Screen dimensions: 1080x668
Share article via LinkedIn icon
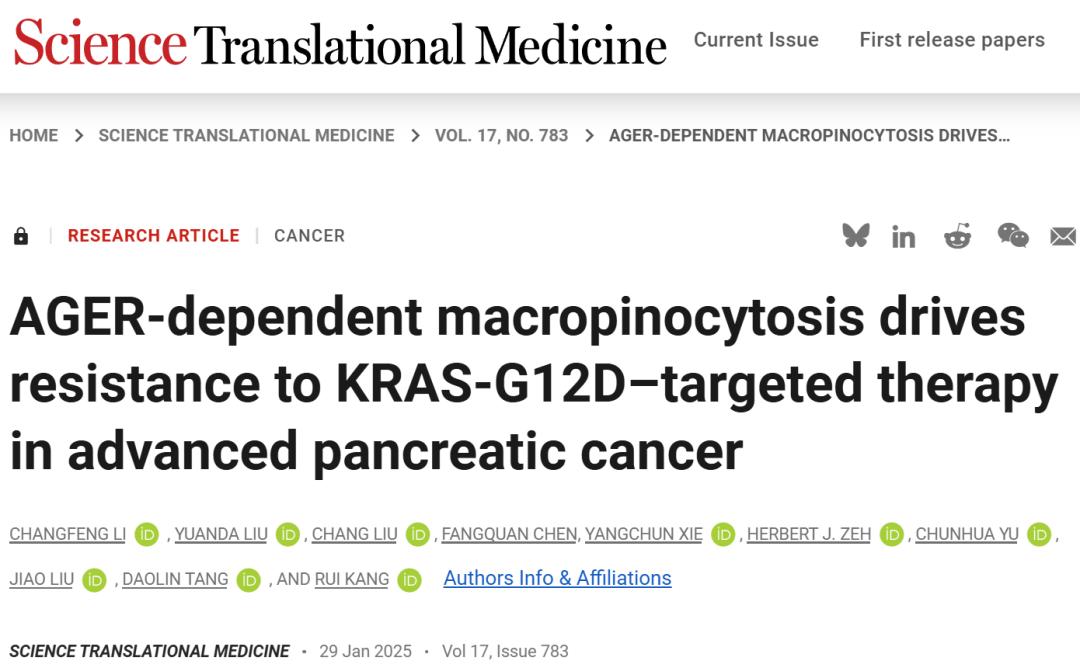point(903,237)
